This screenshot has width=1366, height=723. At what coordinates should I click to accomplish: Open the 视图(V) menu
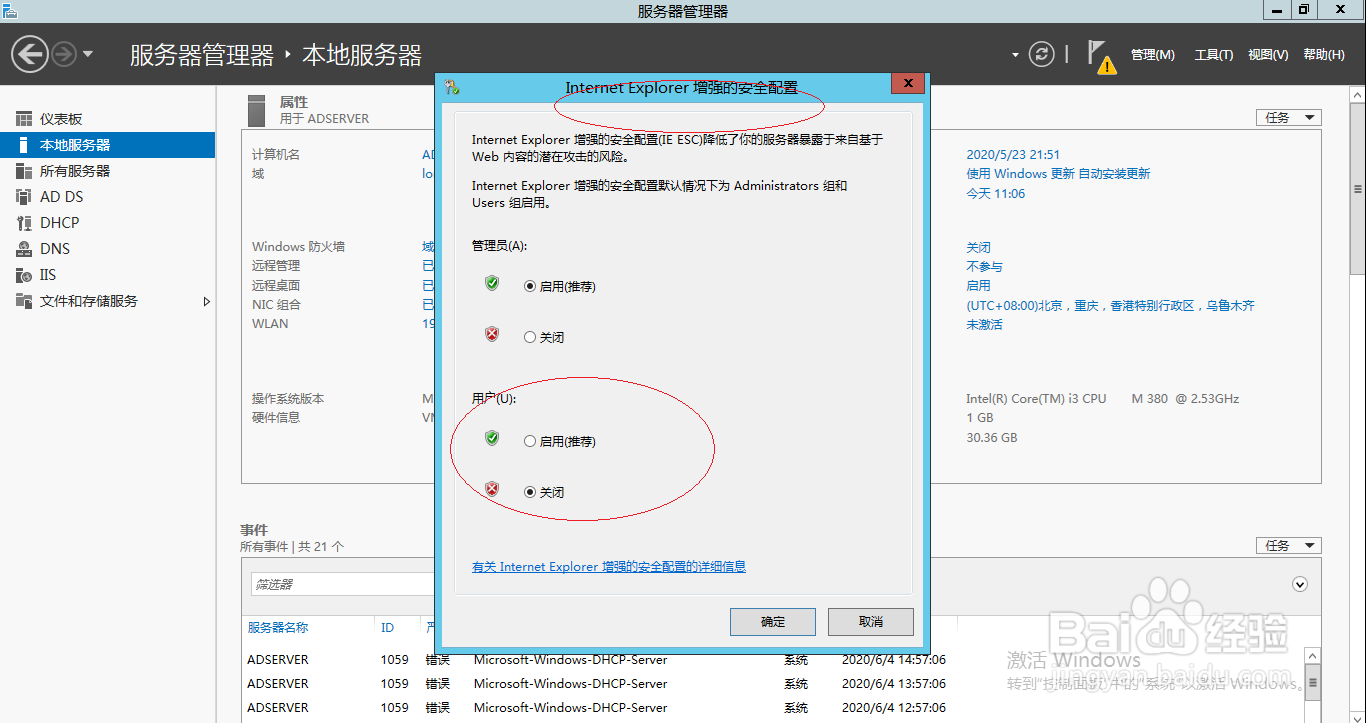coord(1268,55)
